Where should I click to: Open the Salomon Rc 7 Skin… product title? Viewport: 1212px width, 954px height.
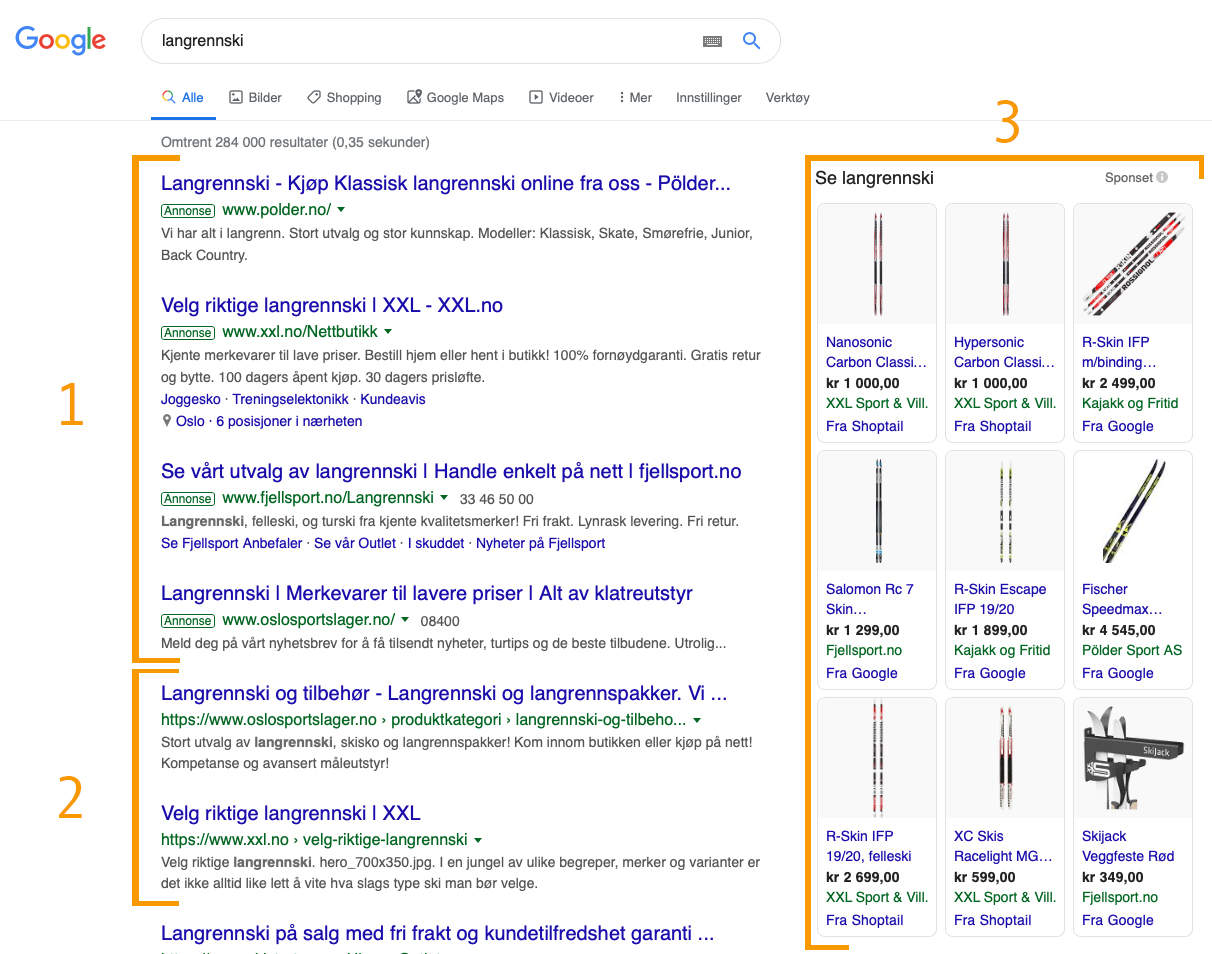pos(870,599)
